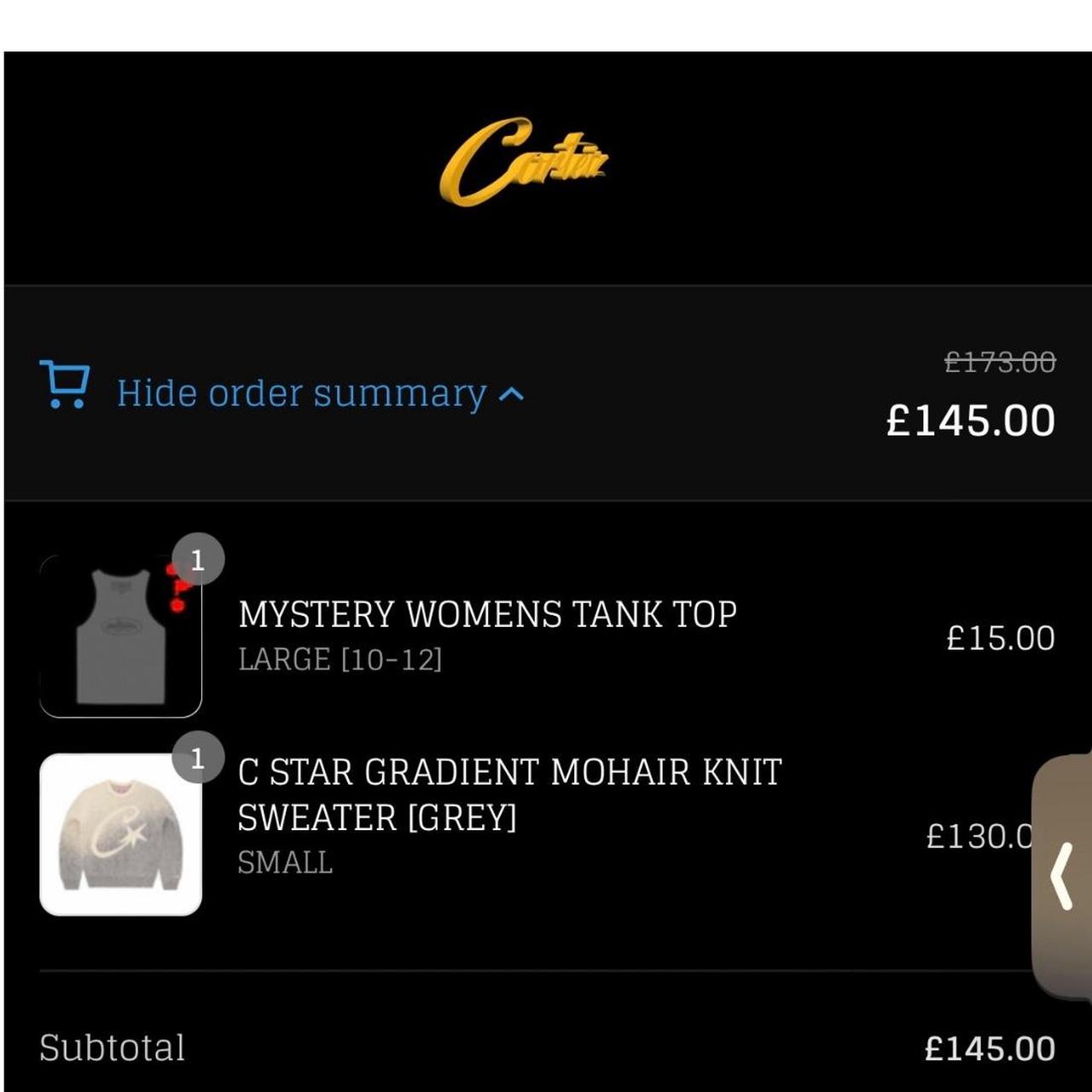Click the sweater quantity badge
The width and height of the screenshot is (1092, 1092).
198,758
